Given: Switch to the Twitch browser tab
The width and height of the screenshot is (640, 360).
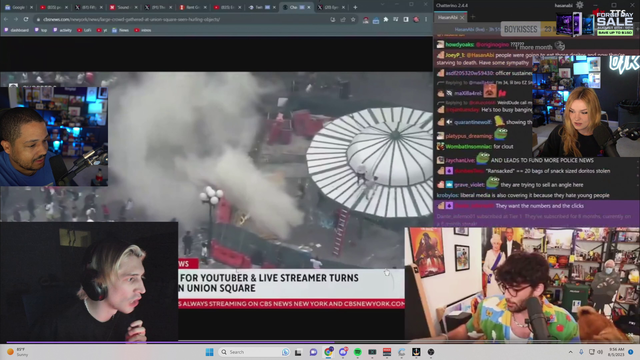Looking at the screenshot, I should click(x=261, y=7).
